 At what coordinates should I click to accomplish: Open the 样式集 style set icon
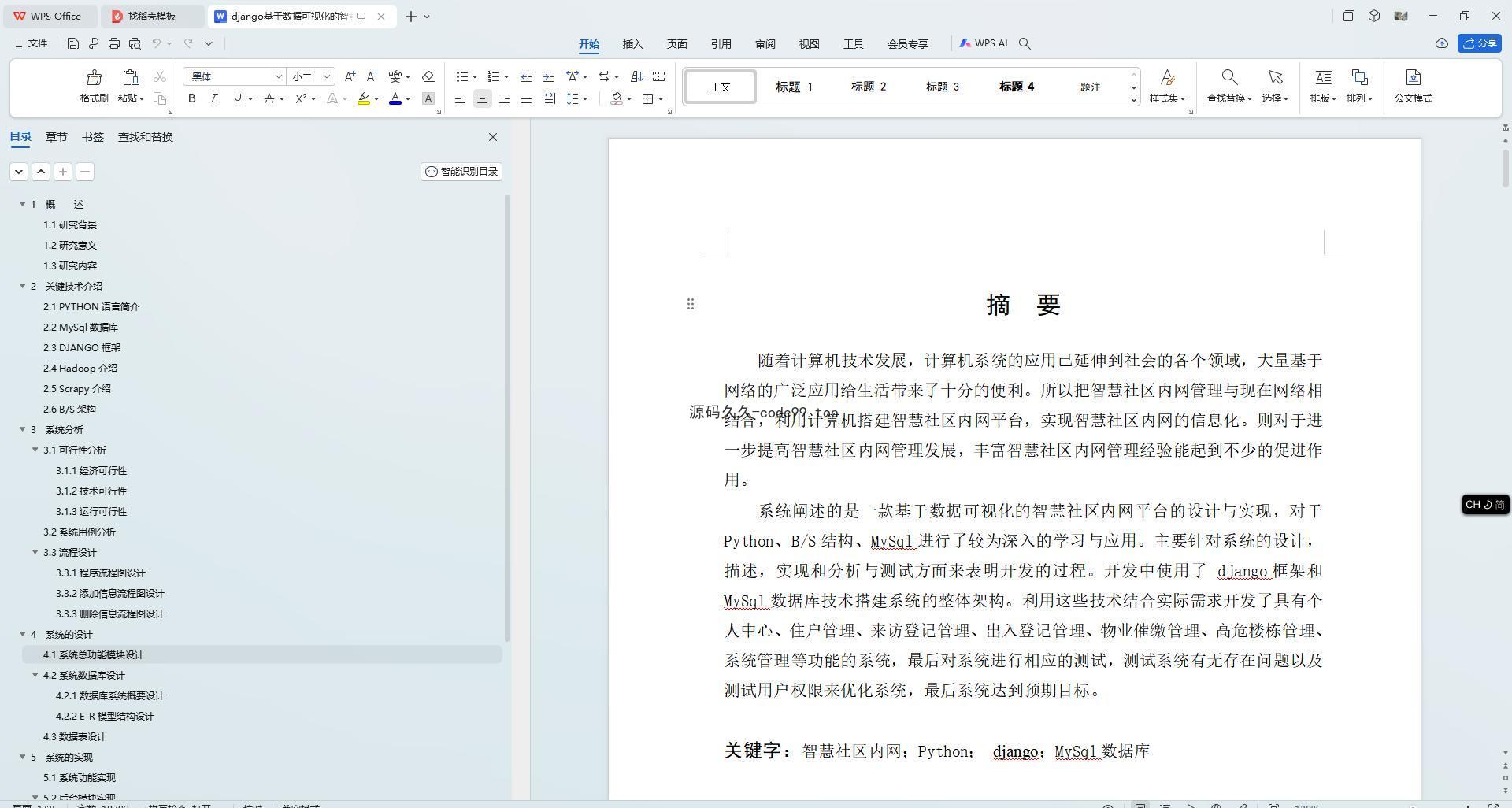click(1168, 77)
